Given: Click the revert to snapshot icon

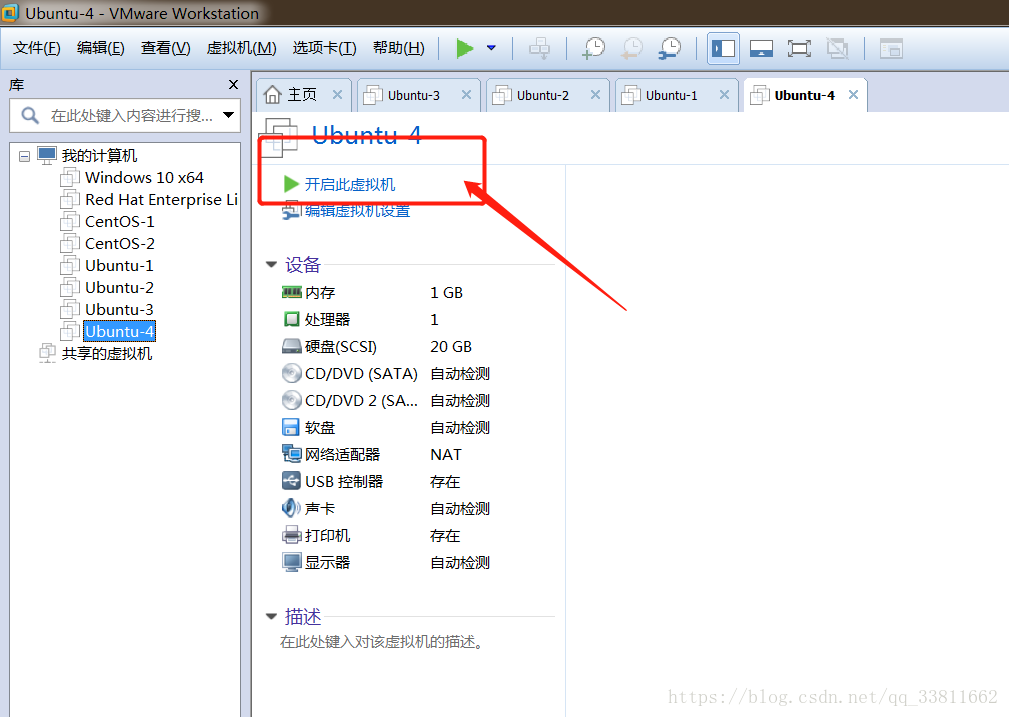Looking at the screenshot, I should [631, 48].
